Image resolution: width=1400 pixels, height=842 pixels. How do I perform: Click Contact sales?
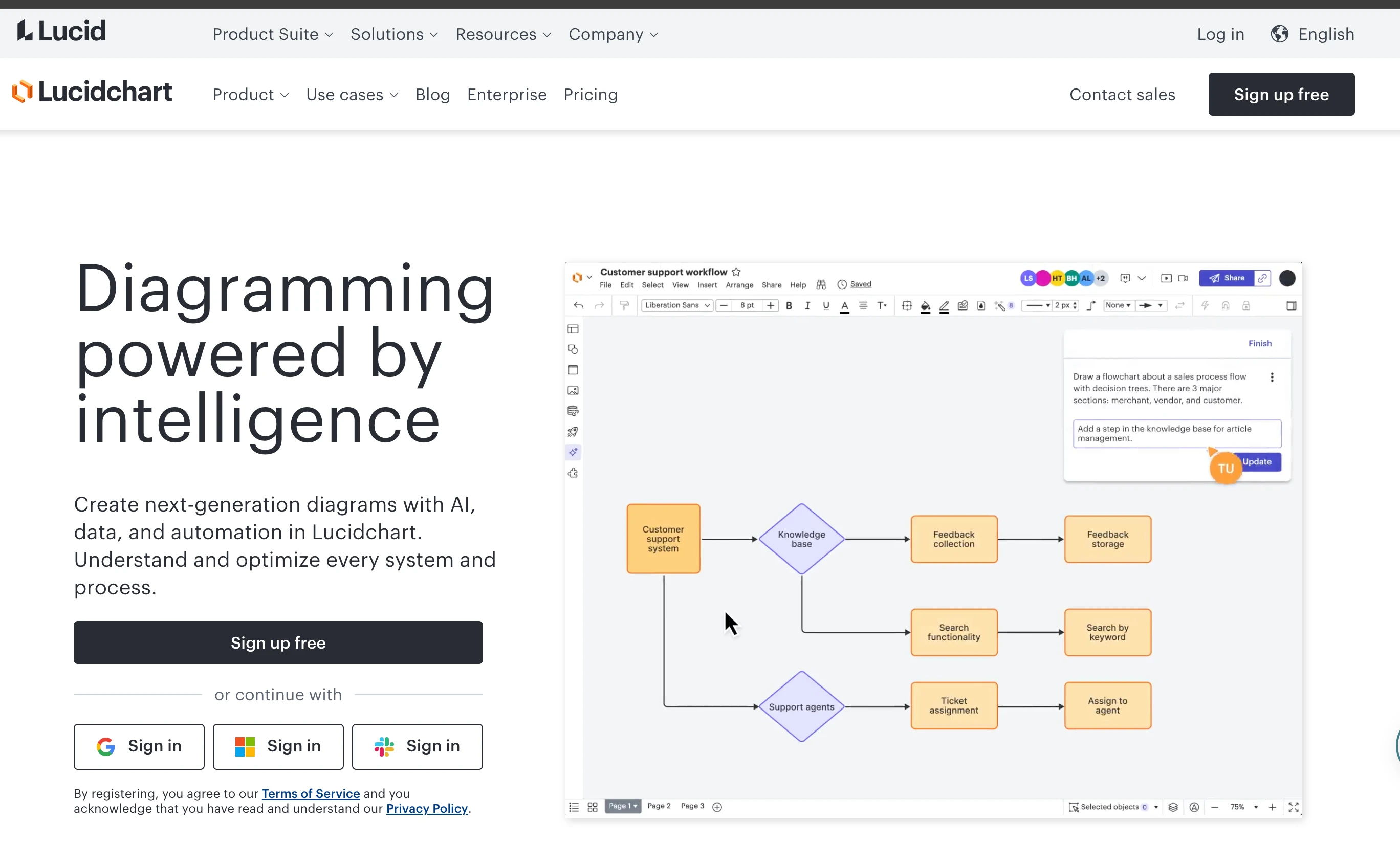[1122, 95]
